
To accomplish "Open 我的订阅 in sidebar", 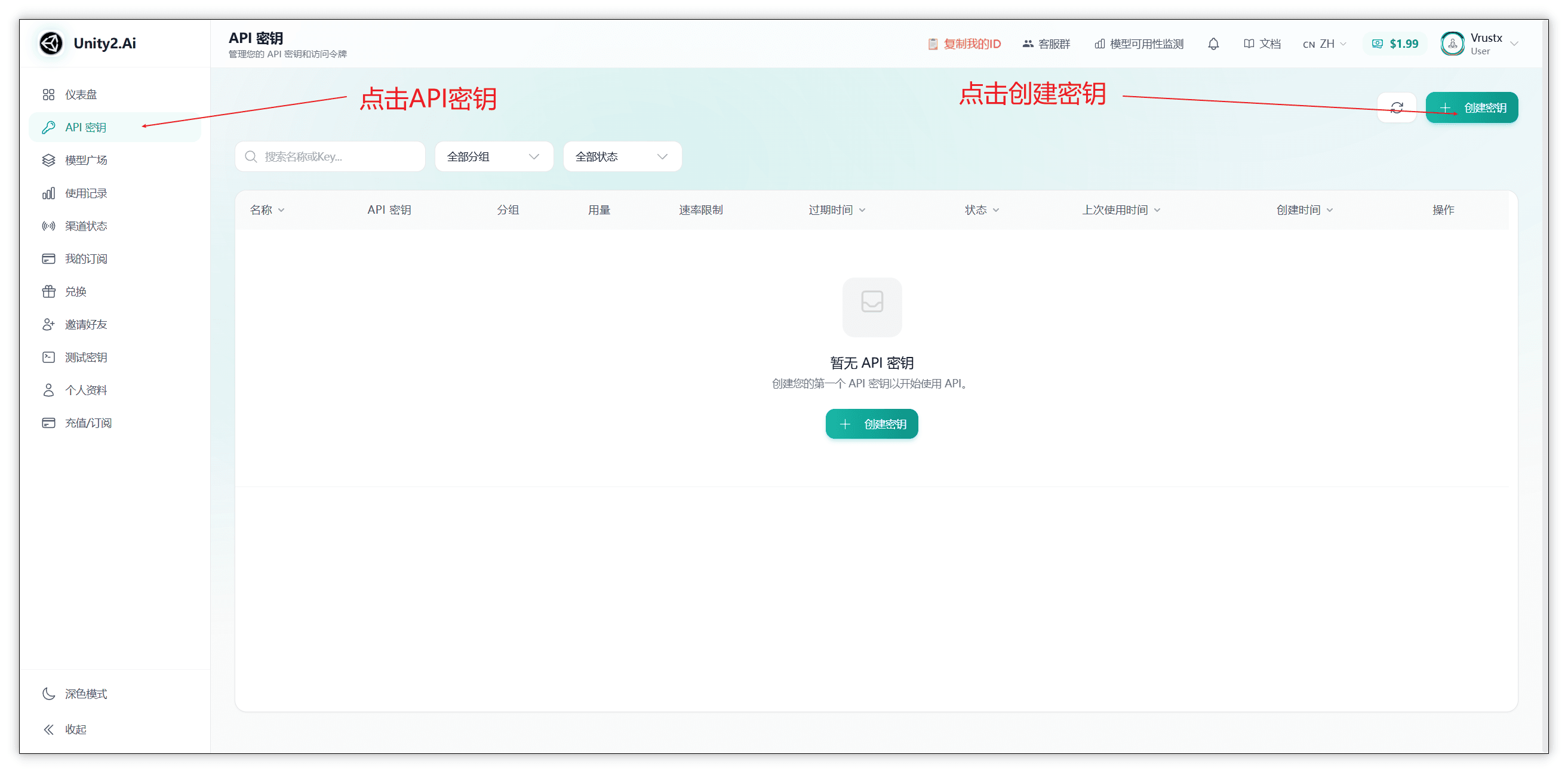I will click(x=115, y=258).
